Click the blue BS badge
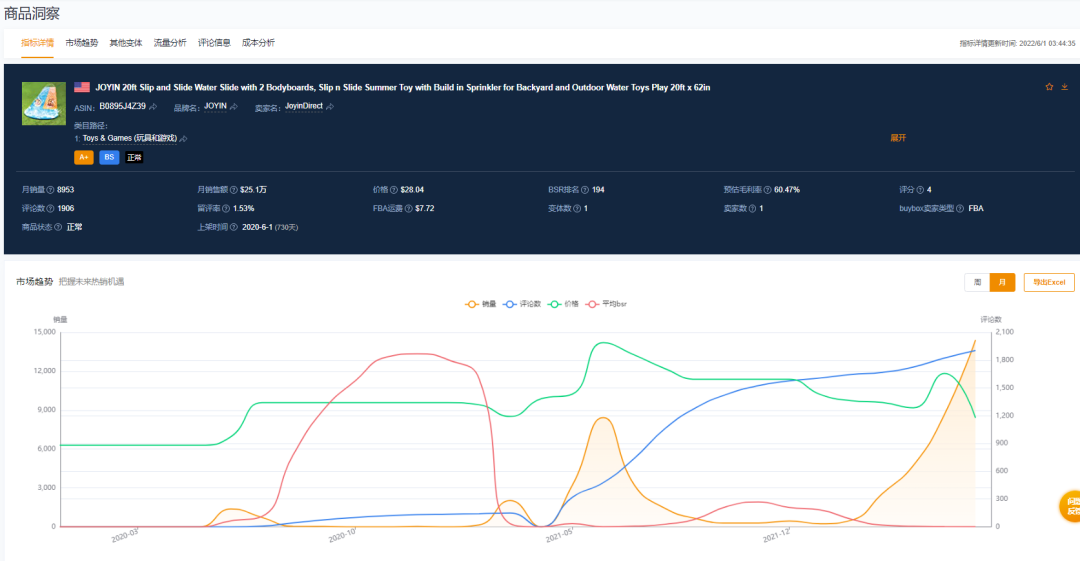Screen dimensions: 1080x561 pyautogui.click(x=109, y=157)
